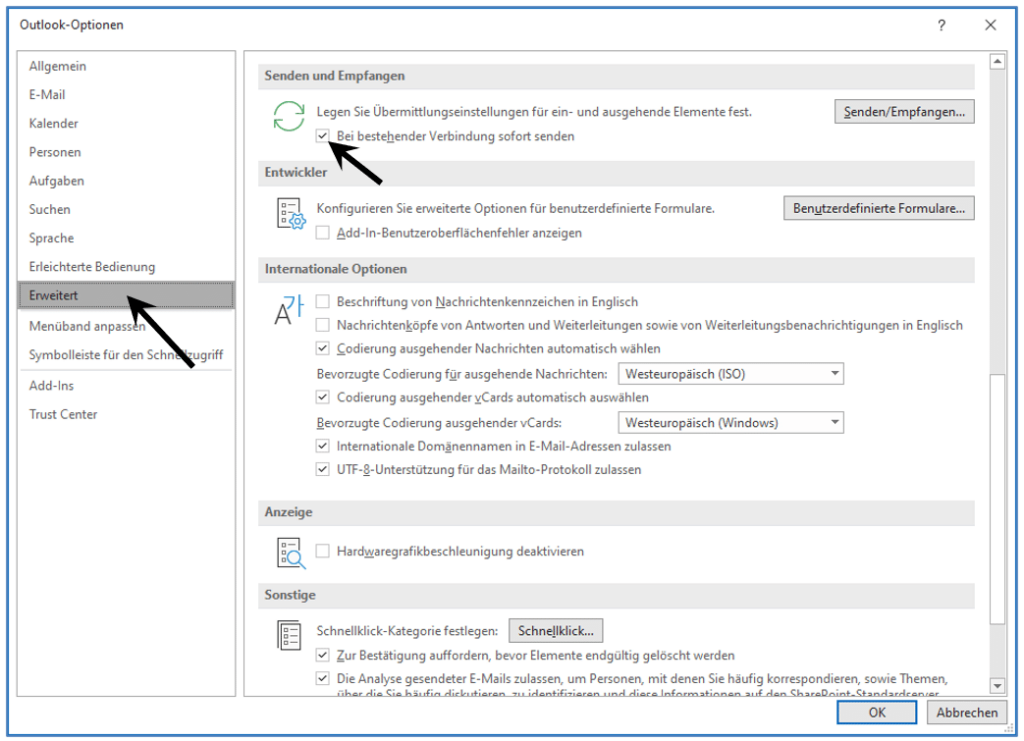Viewport: 1024px width, 741px height.
Task: Open dialog help question mark
Action: coord(941,25)
